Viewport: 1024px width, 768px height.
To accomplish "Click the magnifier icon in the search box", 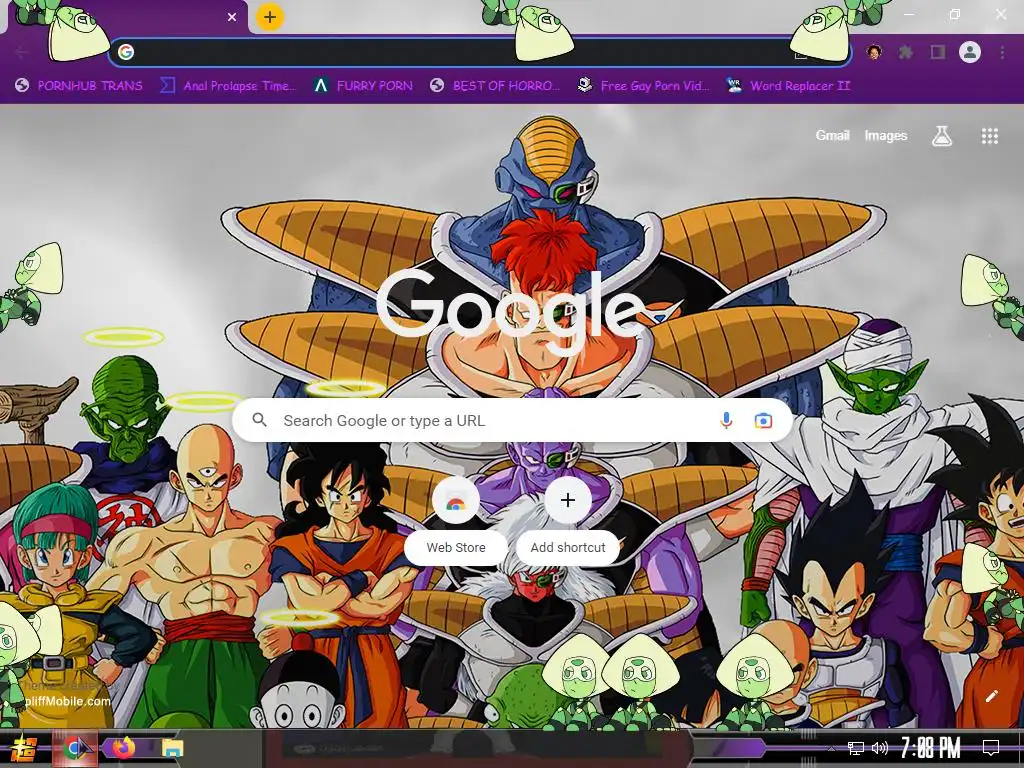I will tap(259, 420).
